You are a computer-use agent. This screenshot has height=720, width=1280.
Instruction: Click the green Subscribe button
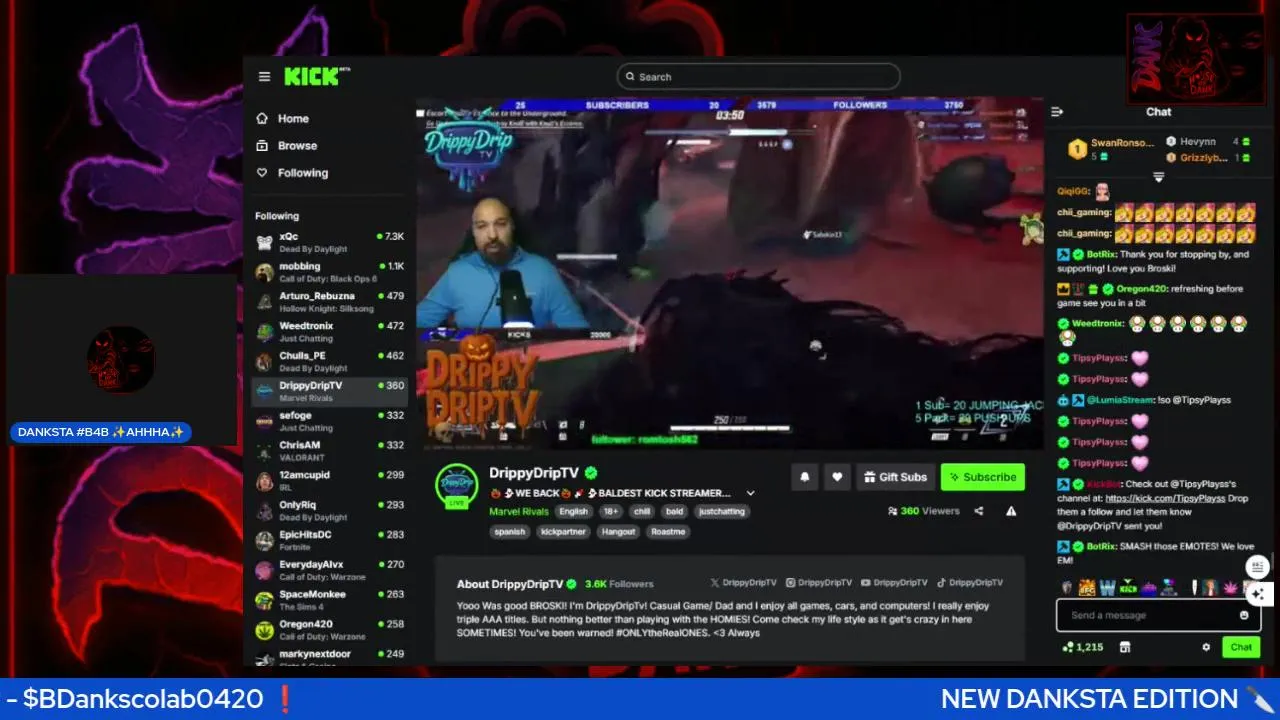[x=982, y=477]
